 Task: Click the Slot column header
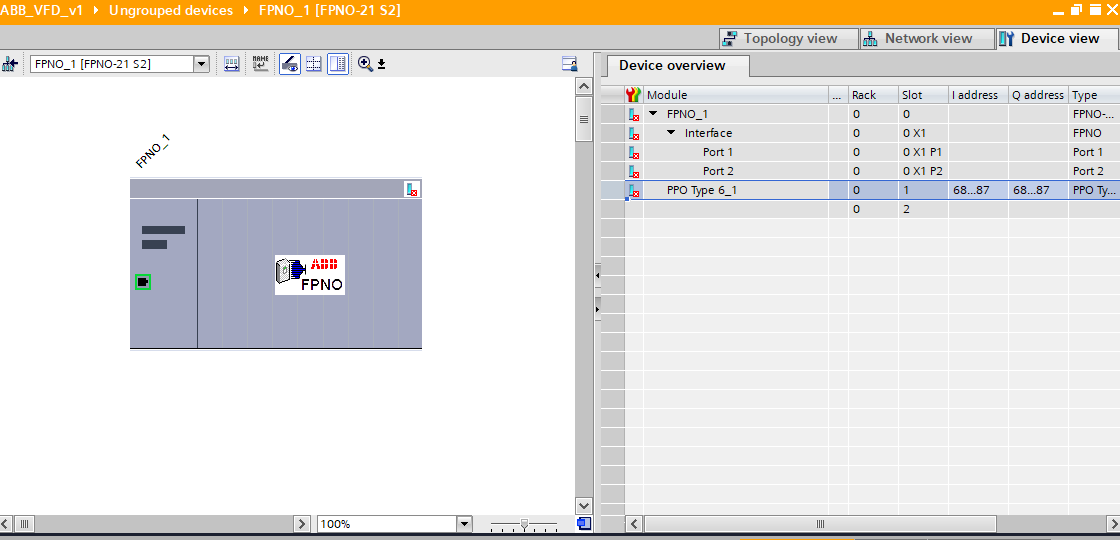pos(924,95)
